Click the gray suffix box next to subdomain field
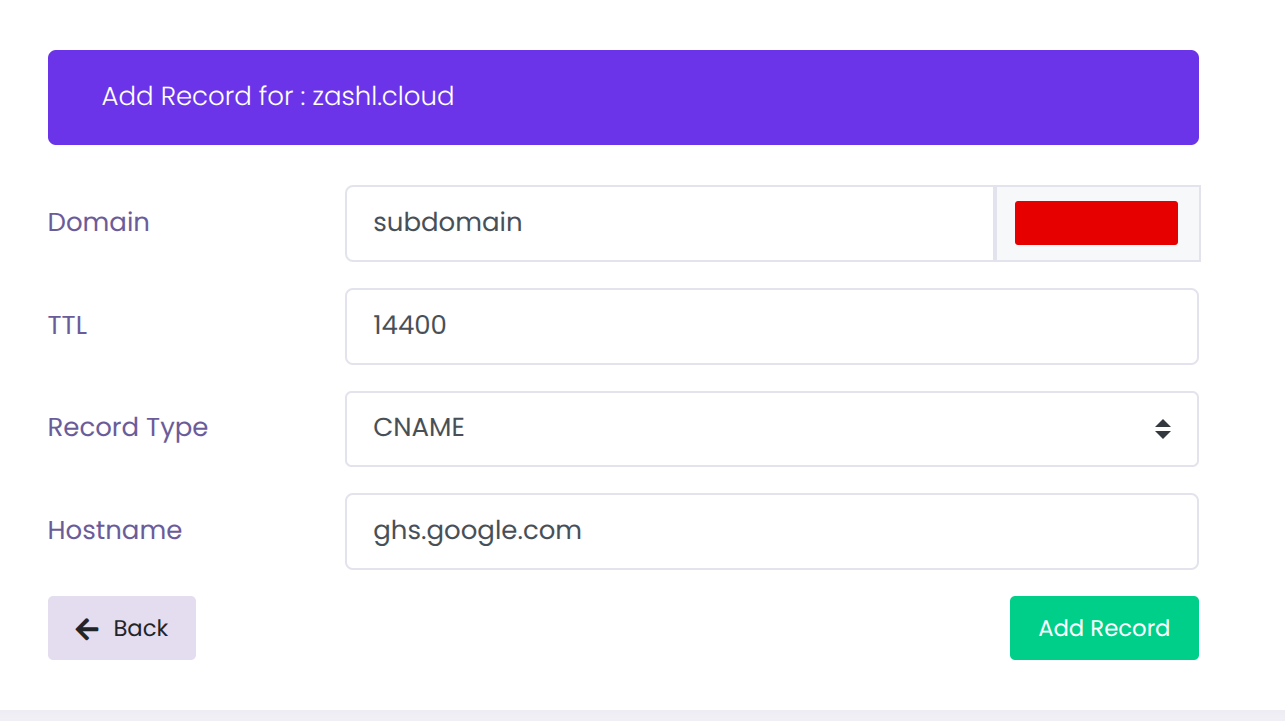1285x721 pixels. click(1098, 223)
